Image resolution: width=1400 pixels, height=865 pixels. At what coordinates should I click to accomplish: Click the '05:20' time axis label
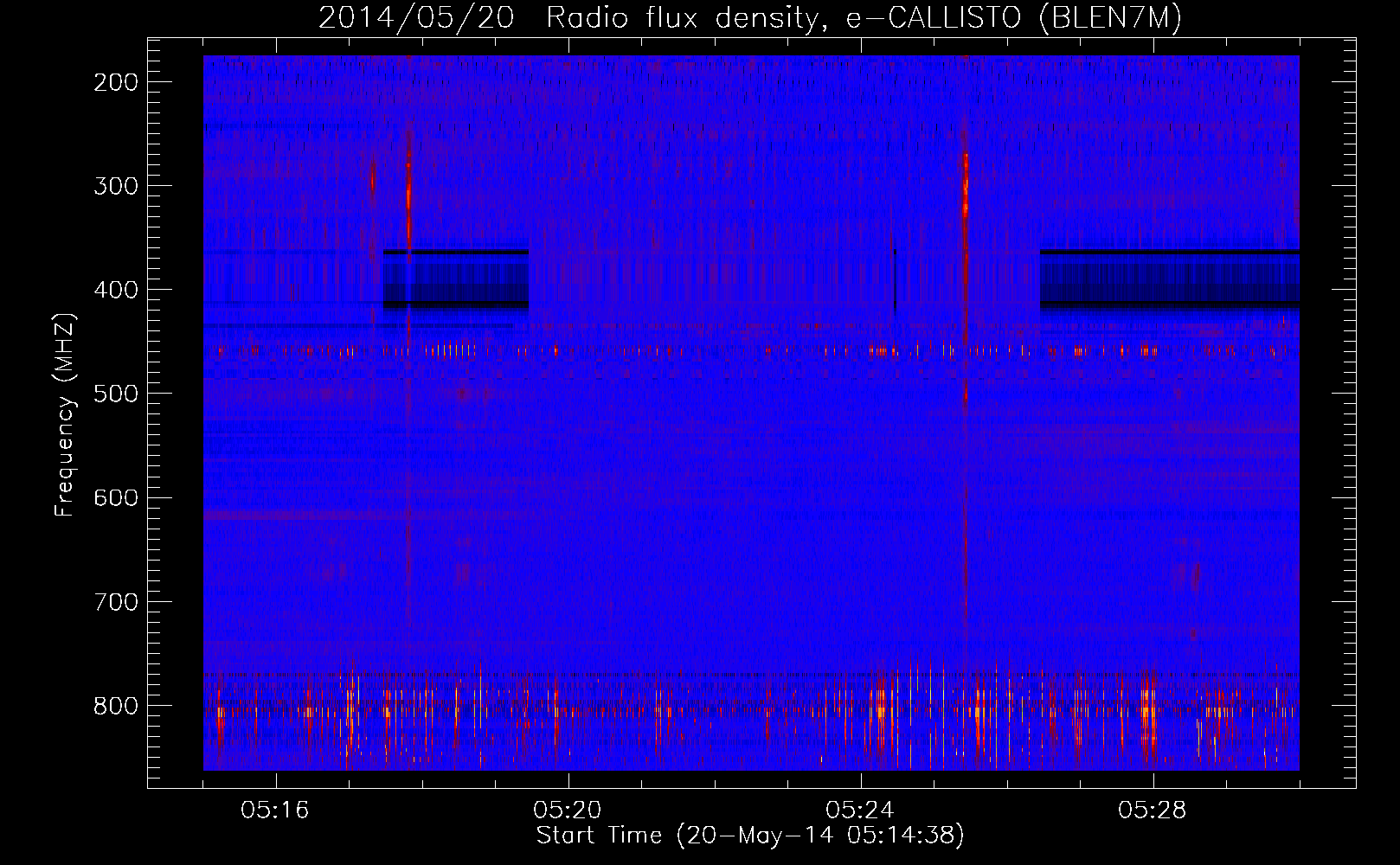tap(568, 811)
